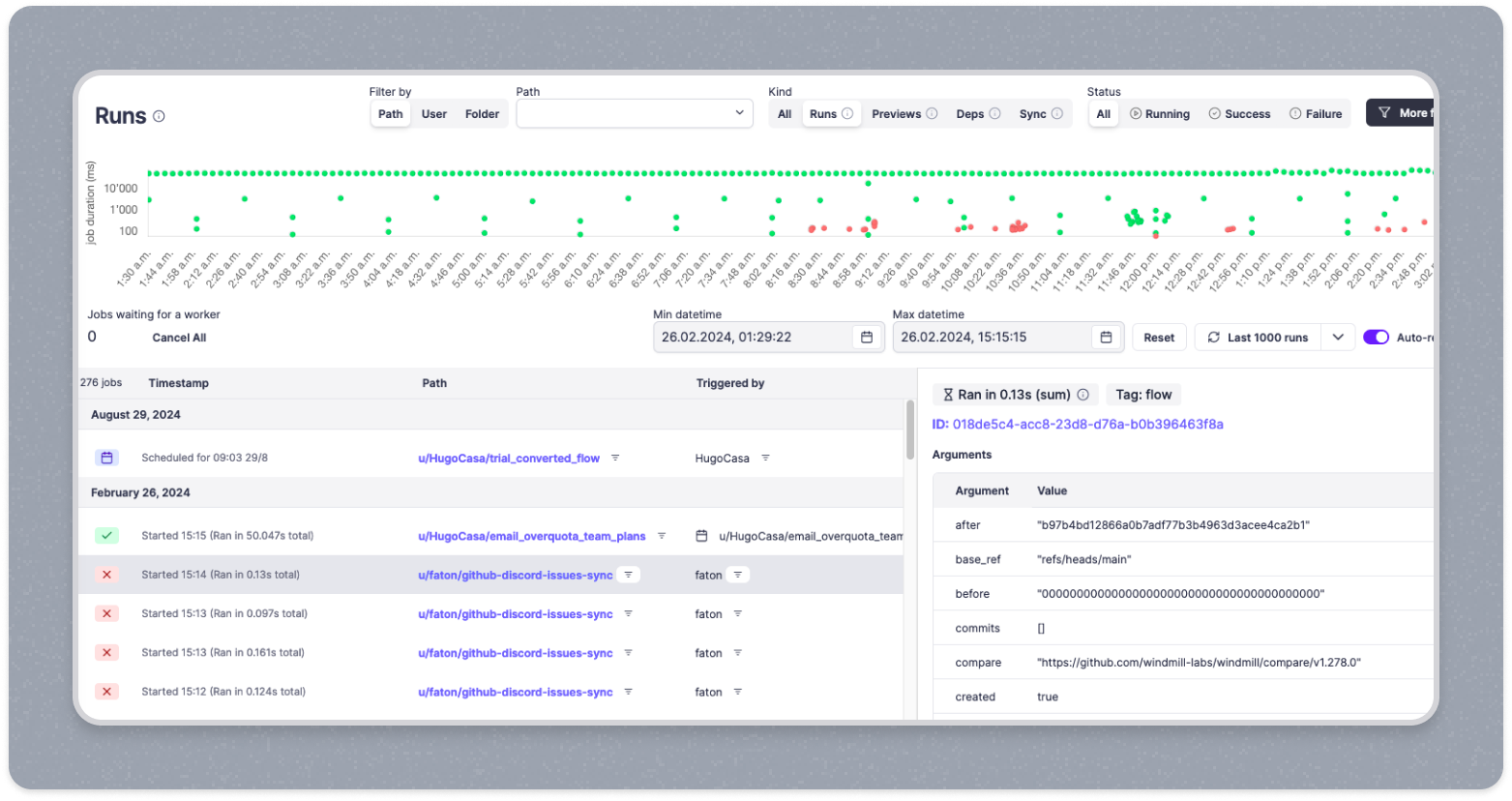Viewport: 1512px width, 801px height.
Task: Open the More filters dropdown button
Action: click(1401, 113)
